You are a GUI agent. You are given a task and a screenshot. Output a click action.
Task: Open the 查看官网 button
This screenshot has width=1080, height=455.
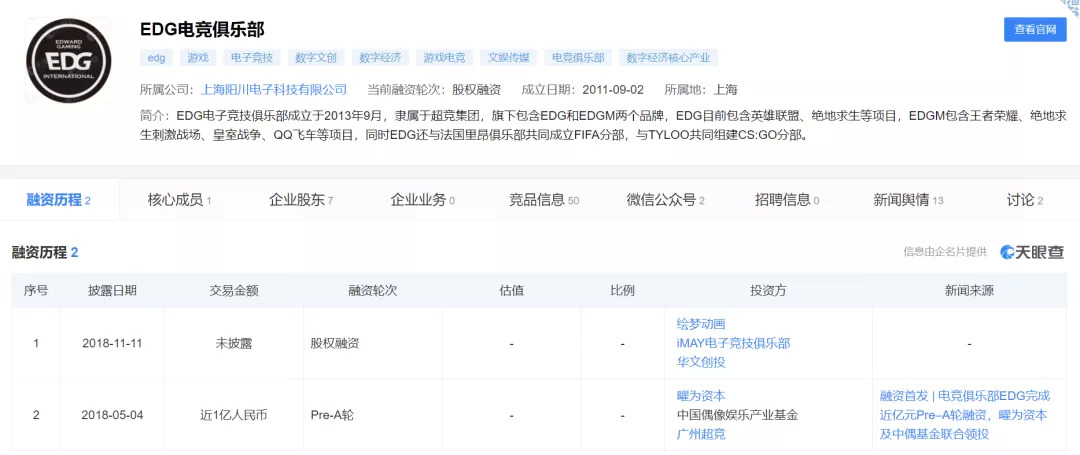point(1035,30)
